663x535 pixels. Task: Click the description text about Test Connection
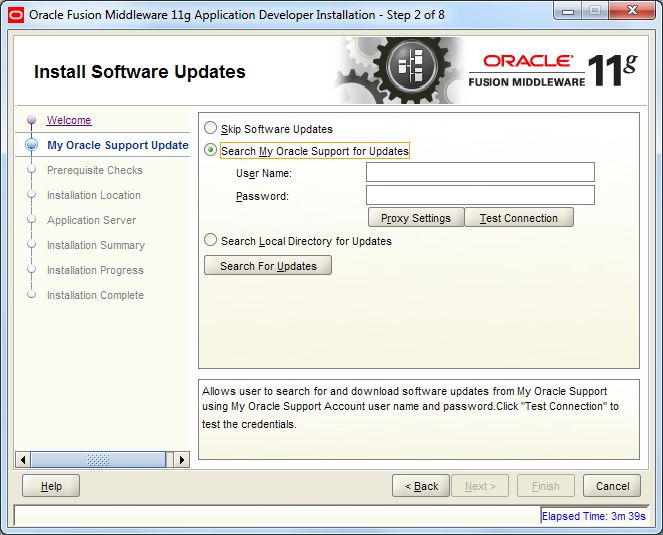410,407
